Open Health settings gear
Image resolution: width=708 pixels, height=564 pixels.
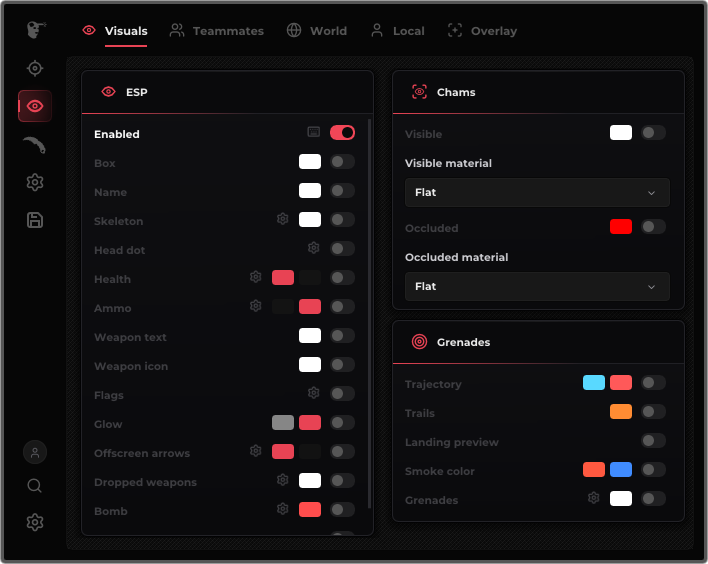256,277
